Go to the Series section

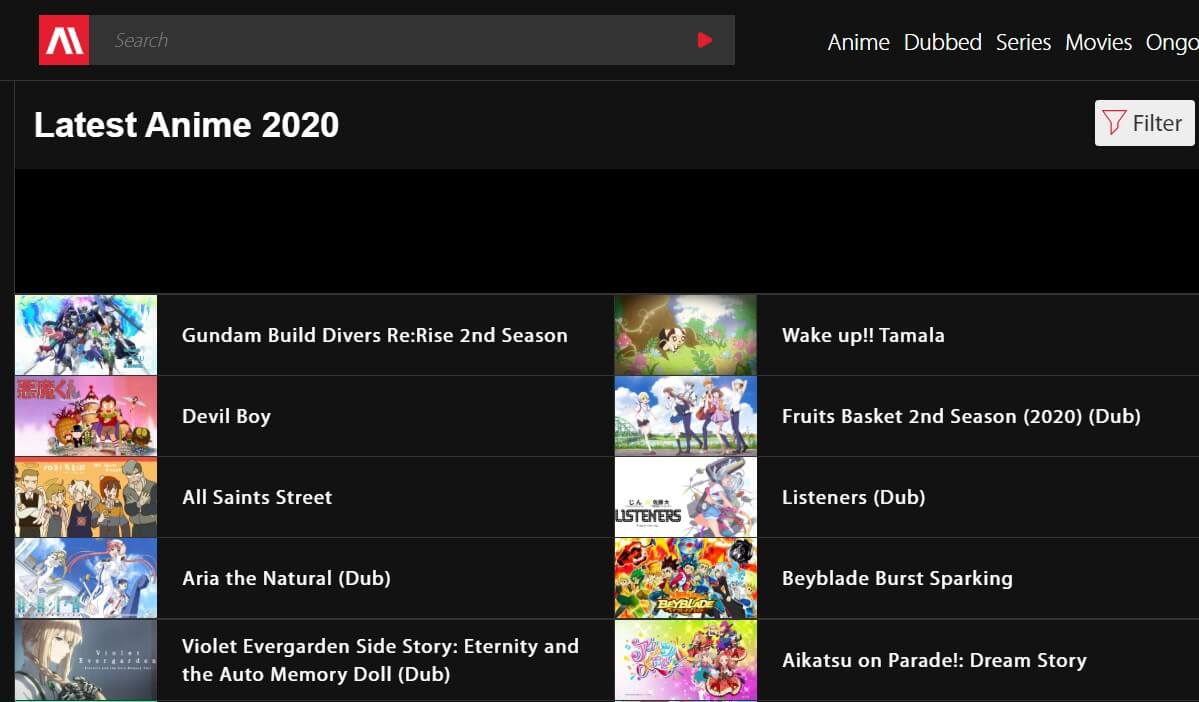click(1023, 42)
